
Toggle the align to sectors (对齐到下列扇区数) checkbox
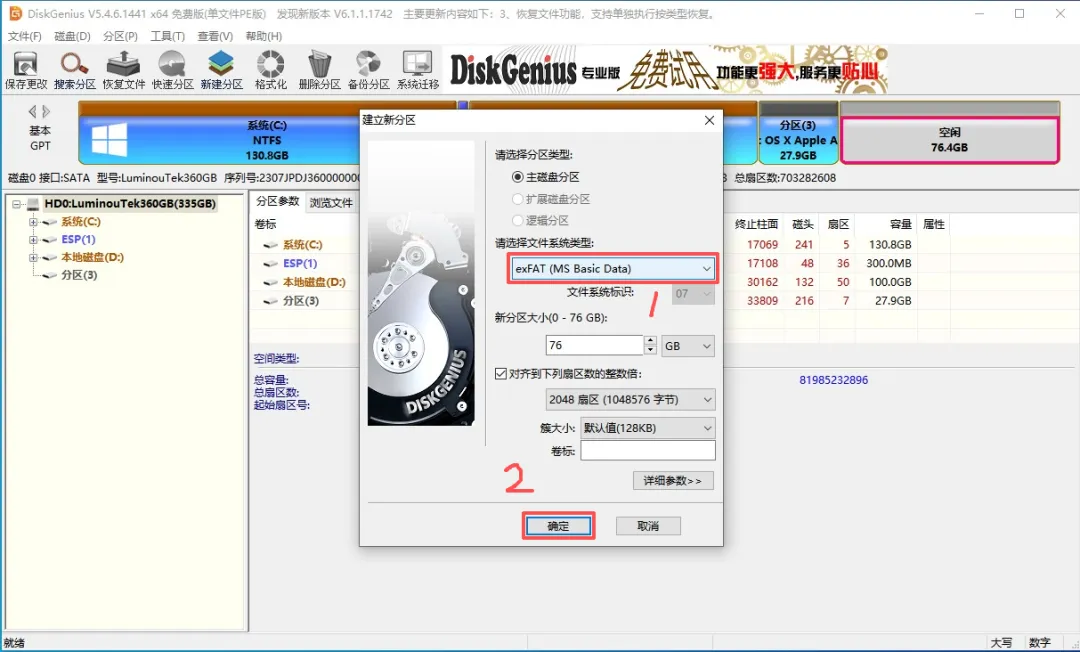pyautogui.click(x=501, y=374)
